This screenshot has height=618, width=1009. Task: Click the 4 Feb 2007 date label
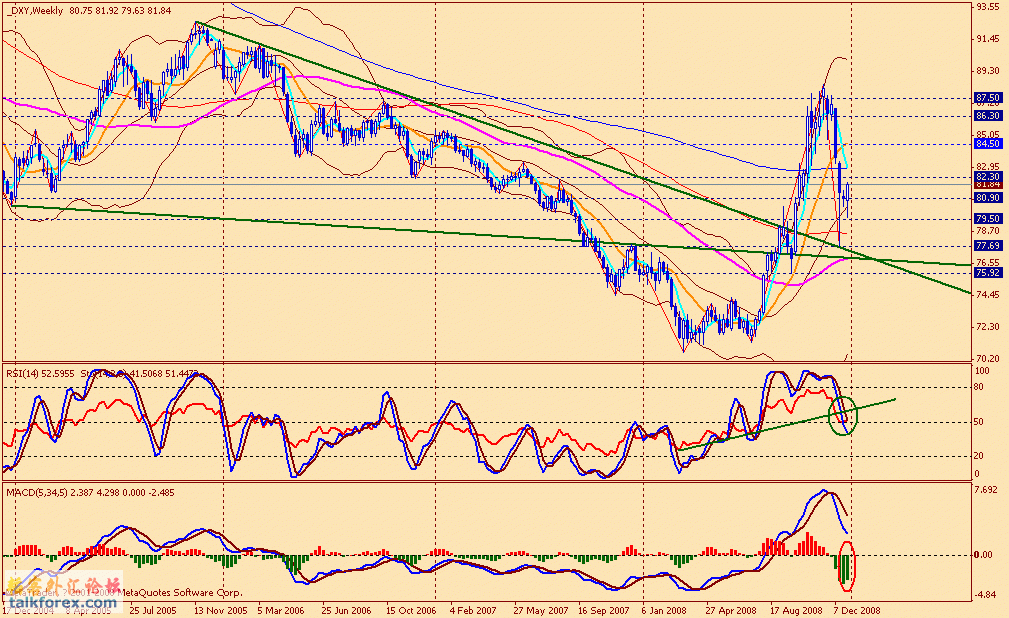pyautogui.click(x=473, y=610)
